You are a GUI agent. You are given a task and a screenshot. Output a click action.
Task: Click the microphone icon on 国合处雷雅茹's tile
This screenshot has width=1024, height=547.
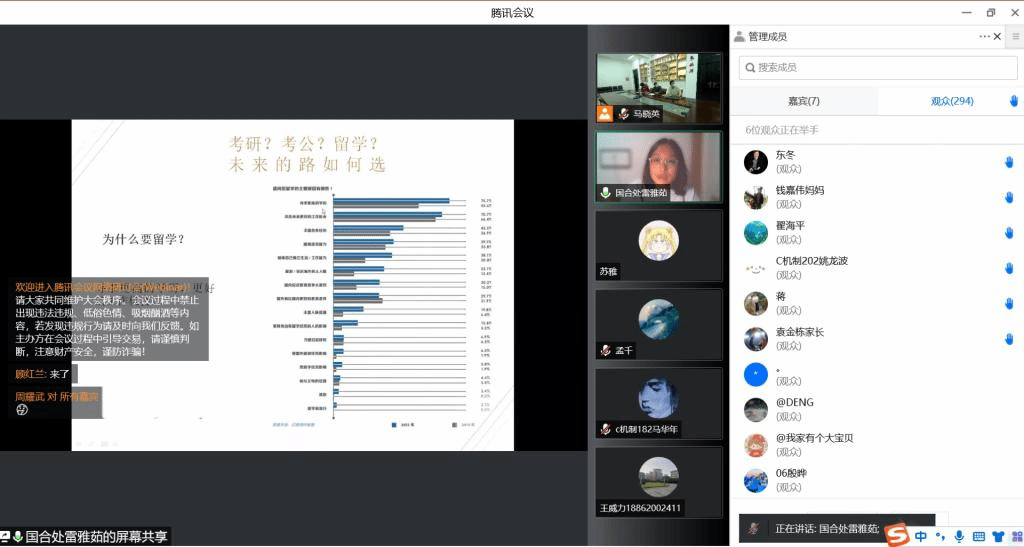click(x=606, y=192)
